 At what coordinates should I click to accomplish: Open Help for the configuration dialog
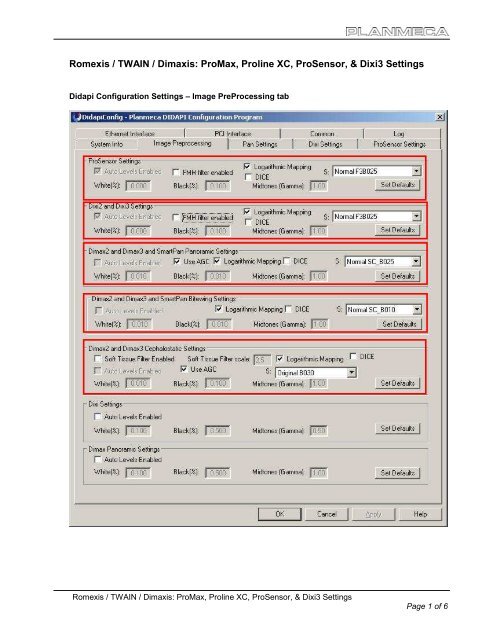[x=420, y=514]
